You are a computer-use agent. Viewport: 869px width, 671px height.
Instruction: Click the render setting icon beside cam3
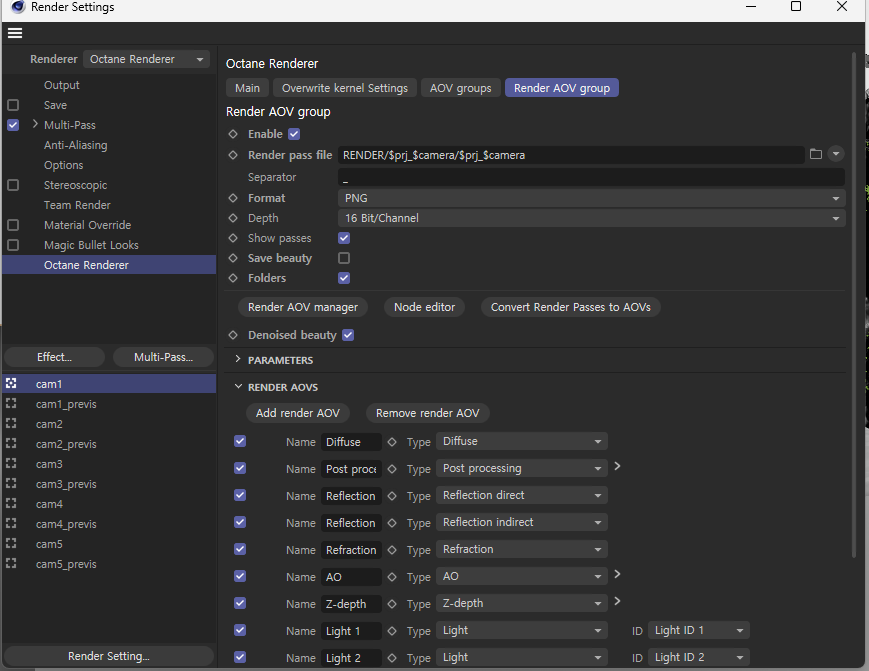click(x=11, y=463)
